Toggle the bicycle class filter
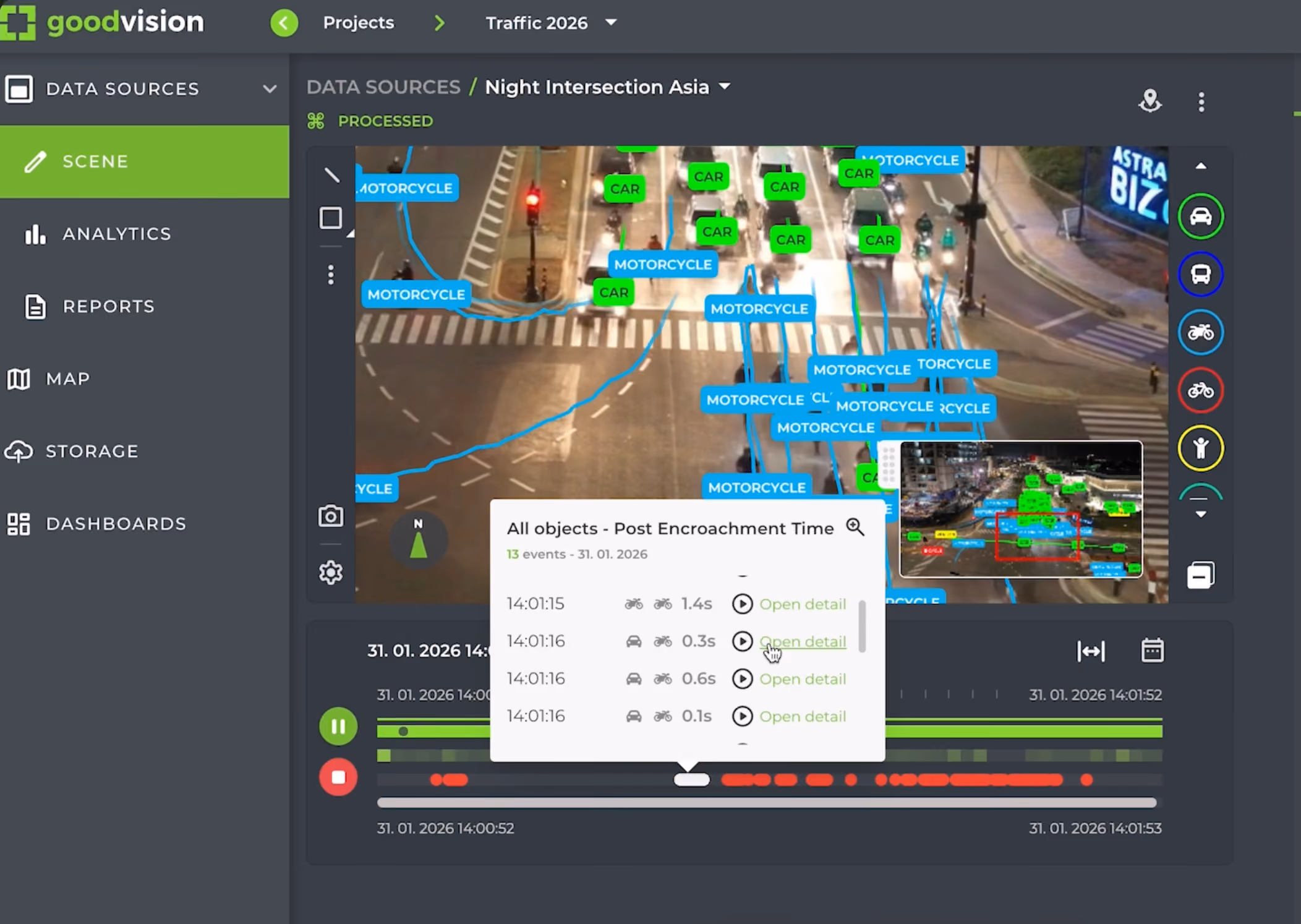 coord(1200,390)
